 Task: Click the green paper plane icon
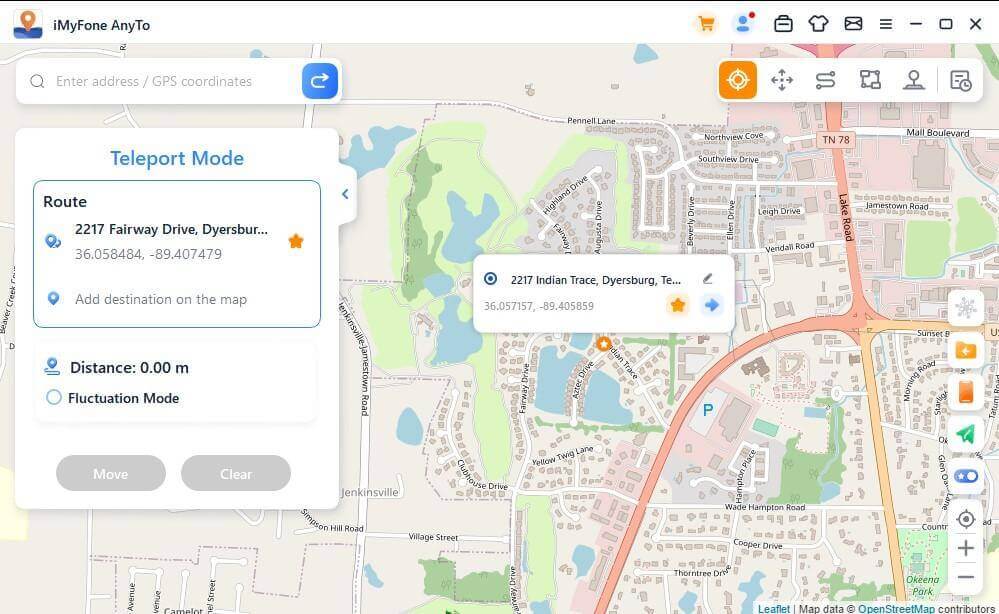[966, 434]
